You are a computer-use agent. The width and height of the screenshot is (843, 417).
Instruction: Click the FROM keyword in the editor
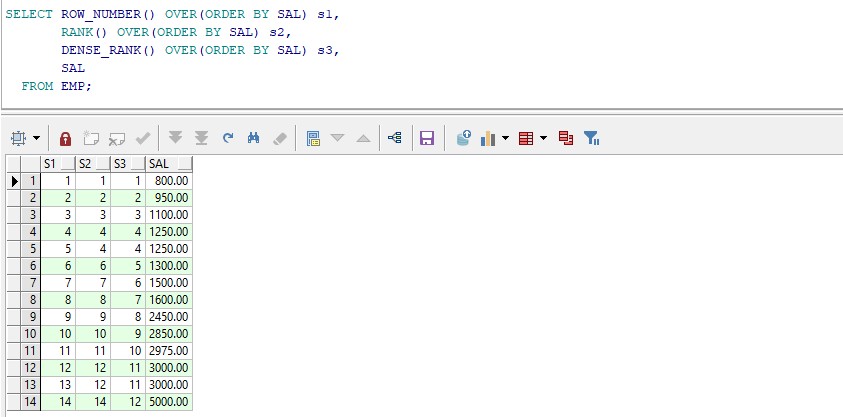coord(37,85)
